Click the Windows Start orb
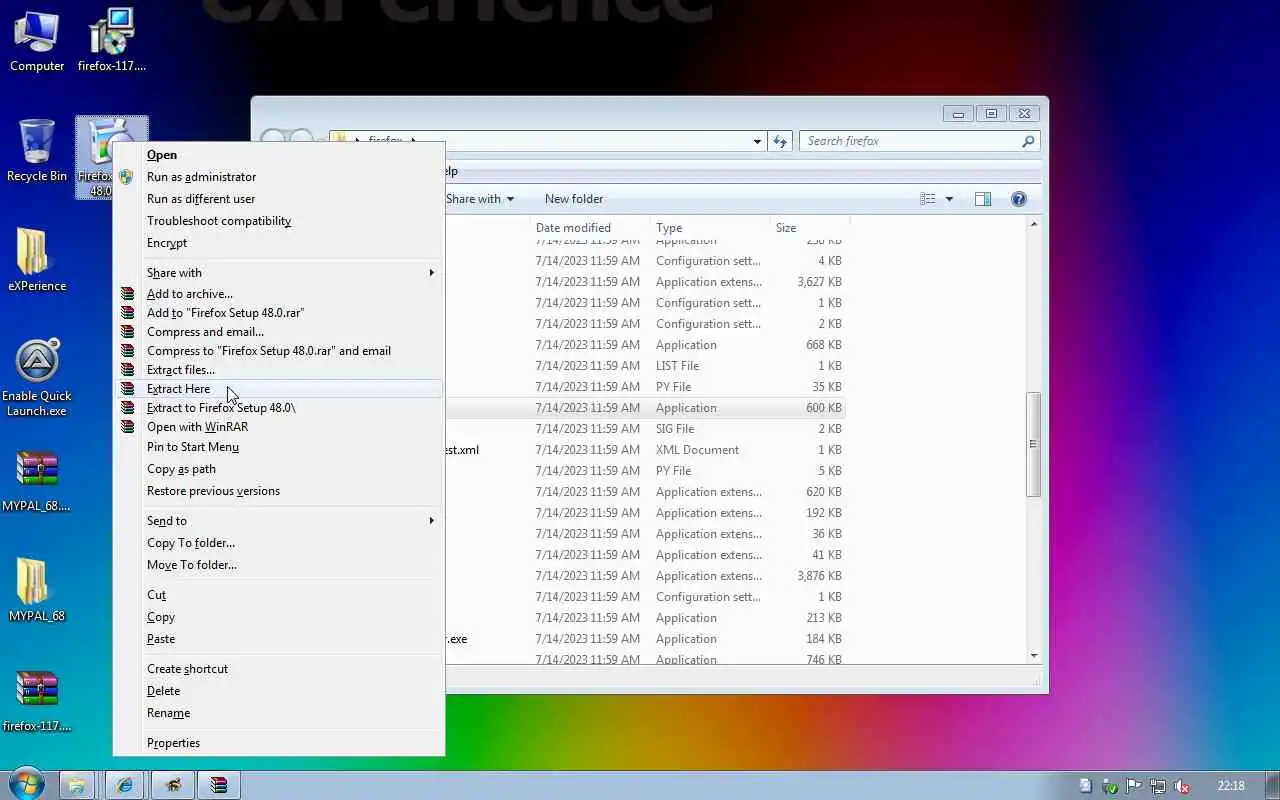This screenshot has width=1280, height=800. [x=25, y=785]
